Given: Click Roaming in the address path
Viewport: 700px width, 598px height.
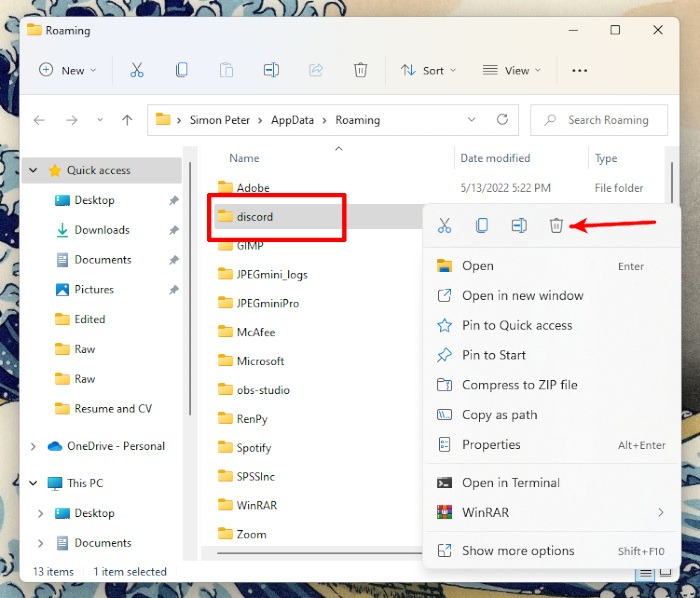Looking at the screenshot, I should tap(358, 120).
